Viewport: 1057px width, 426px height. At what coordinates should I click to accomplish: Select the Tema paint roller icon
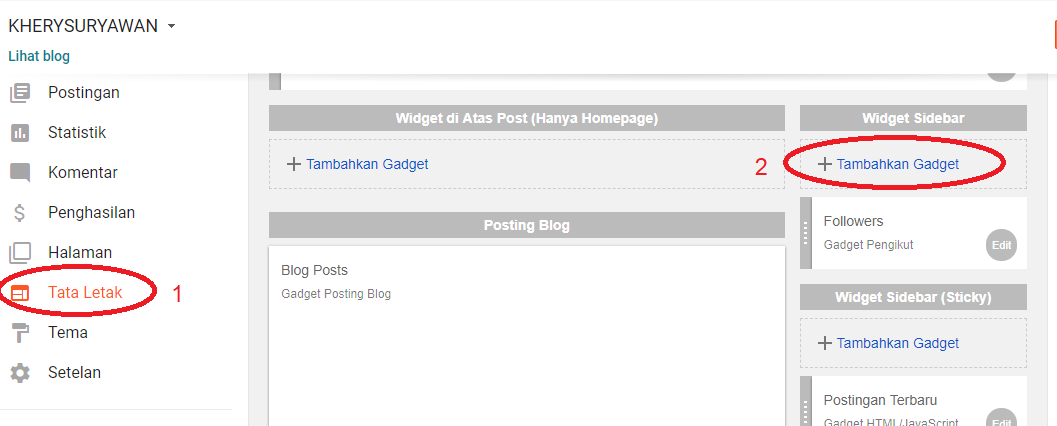20,333
